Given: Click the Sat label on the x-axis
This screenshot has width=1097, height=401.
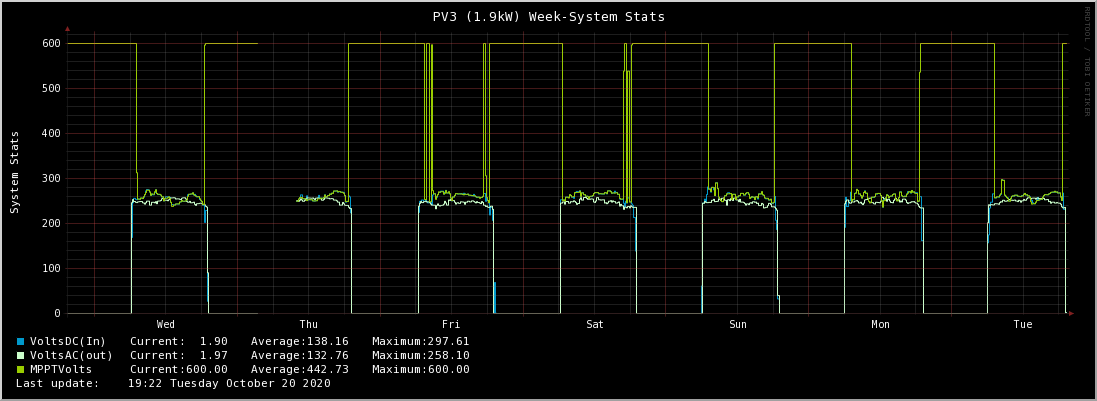Looking at the screenshot, I should (595, 325).
